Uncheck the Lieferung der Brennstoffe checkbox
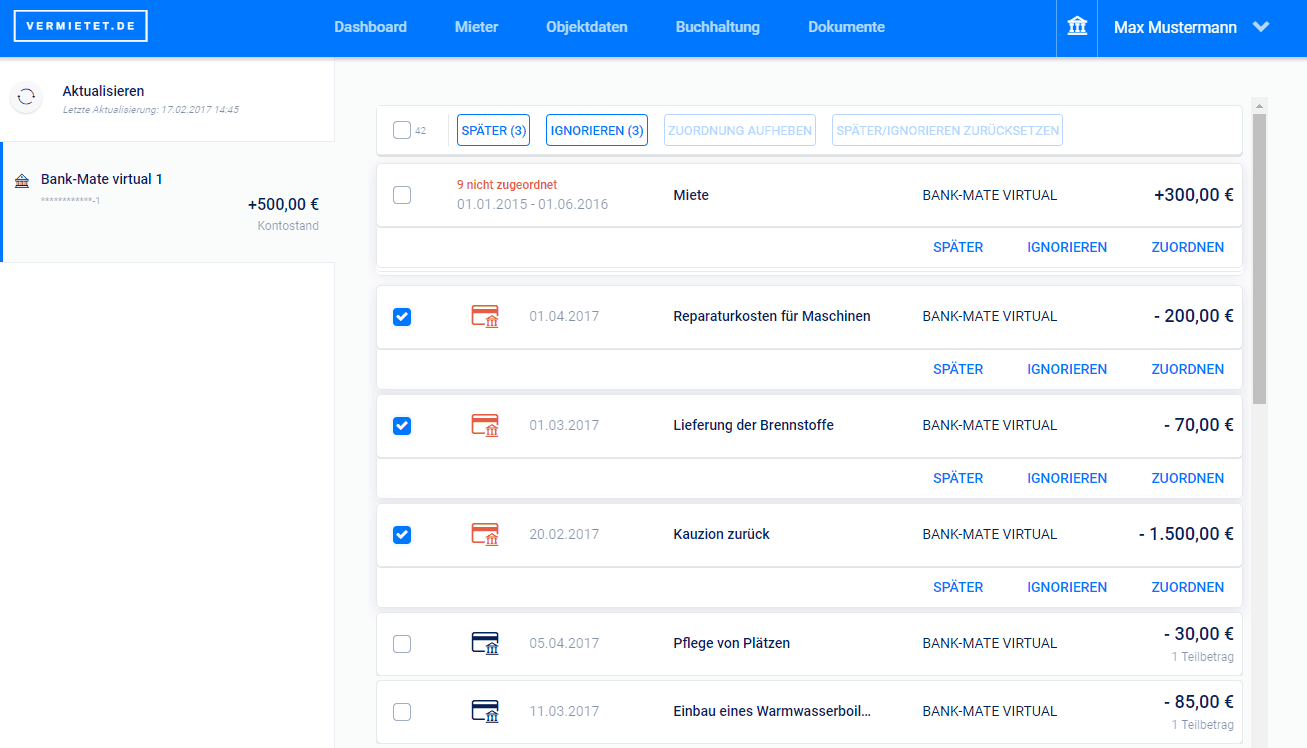1307x748 pixels. click(x=402, y=426)
